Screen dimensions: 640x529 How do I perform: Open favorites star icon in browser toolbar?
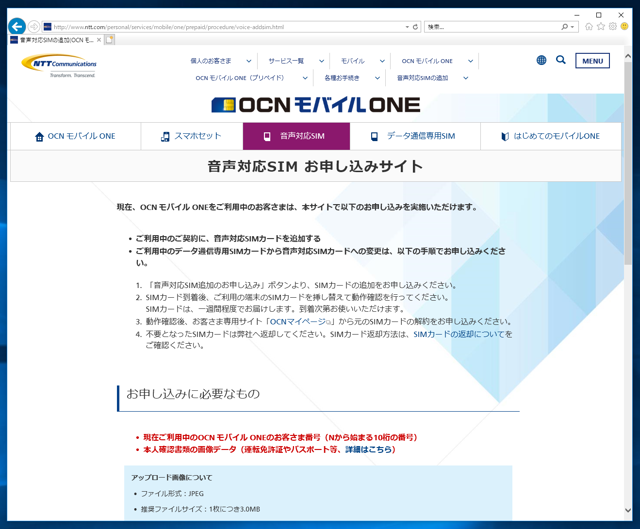click(601, 27)
